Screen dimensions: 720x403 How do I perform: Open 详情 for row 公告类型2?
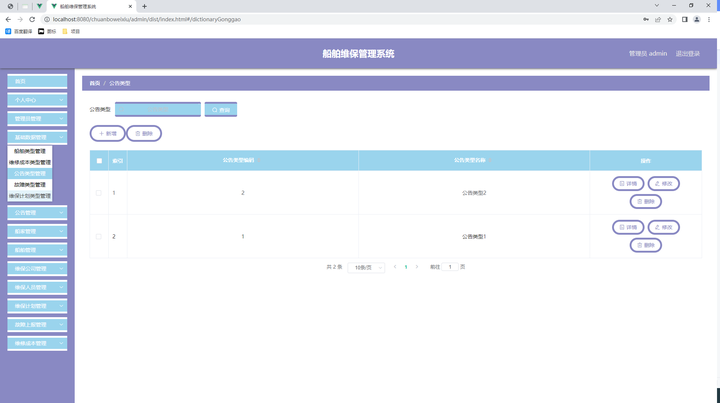coord(628,184)
